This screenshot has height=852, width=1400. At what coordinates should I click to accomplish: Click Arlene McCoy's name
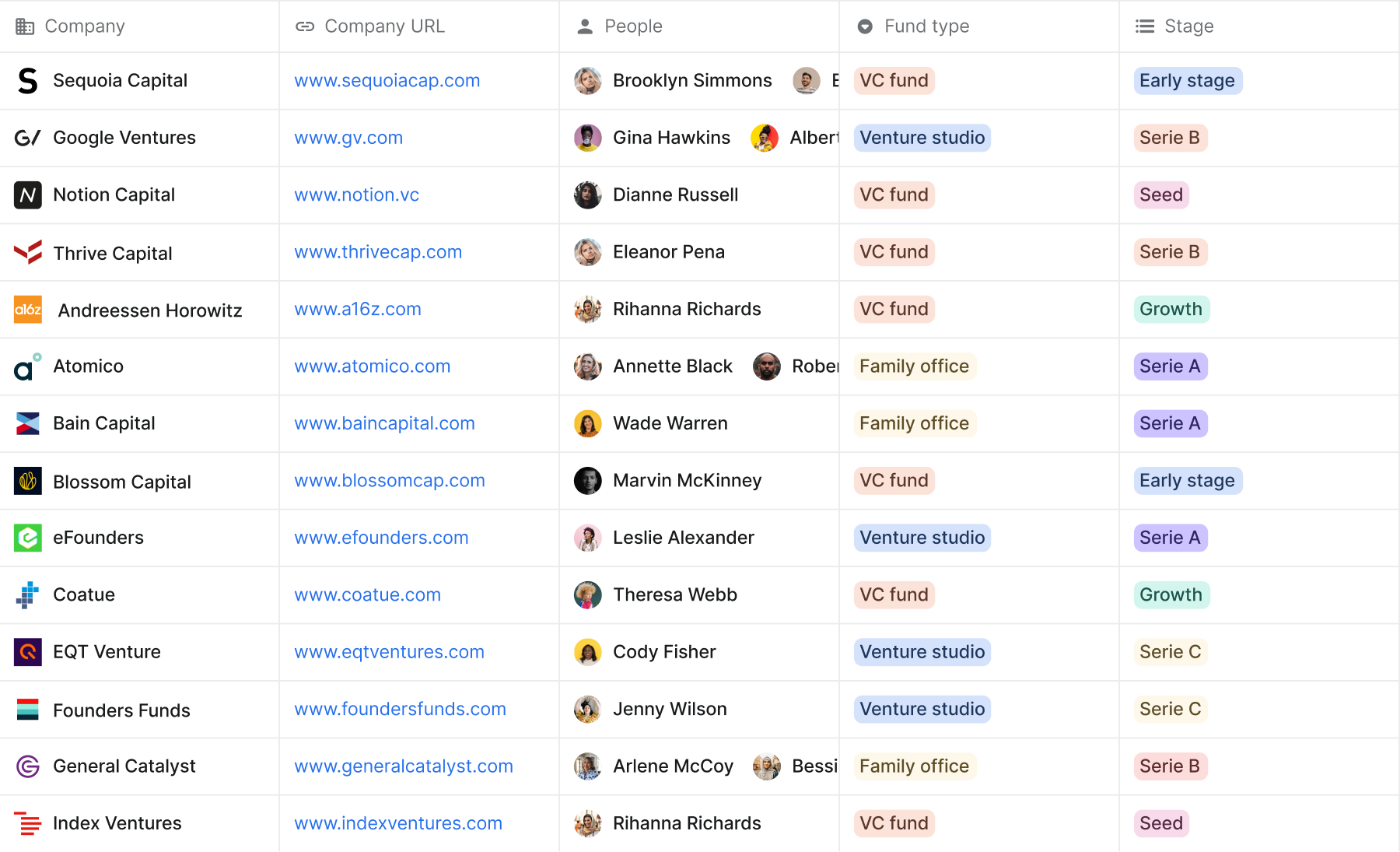pyautogui.click(x=674, y=766)
